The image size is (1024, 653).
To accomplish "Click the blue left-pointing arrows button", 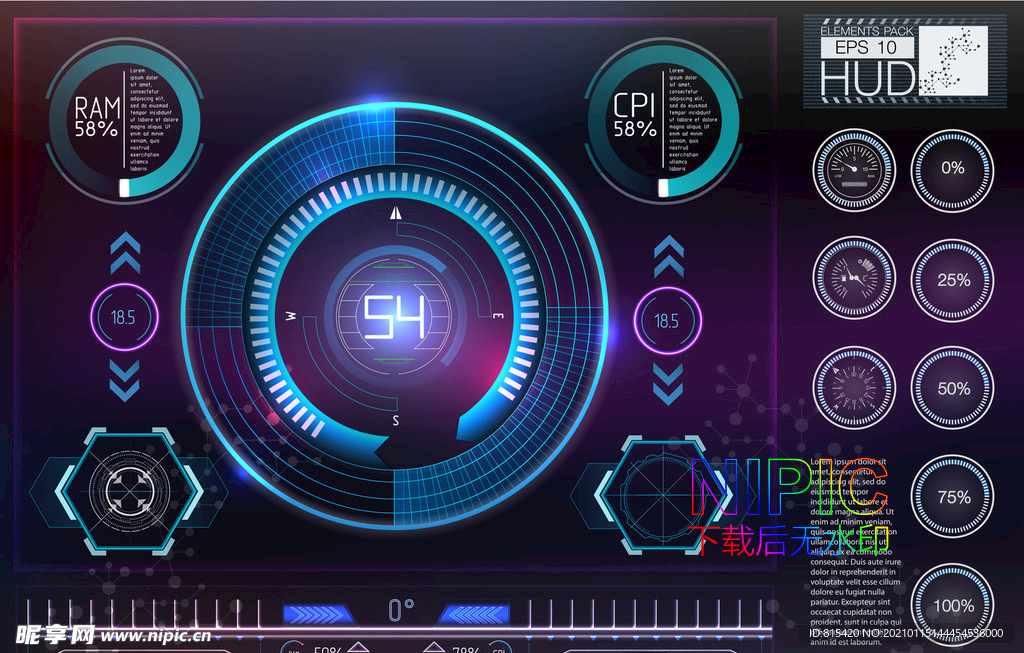I will [475, 614].
